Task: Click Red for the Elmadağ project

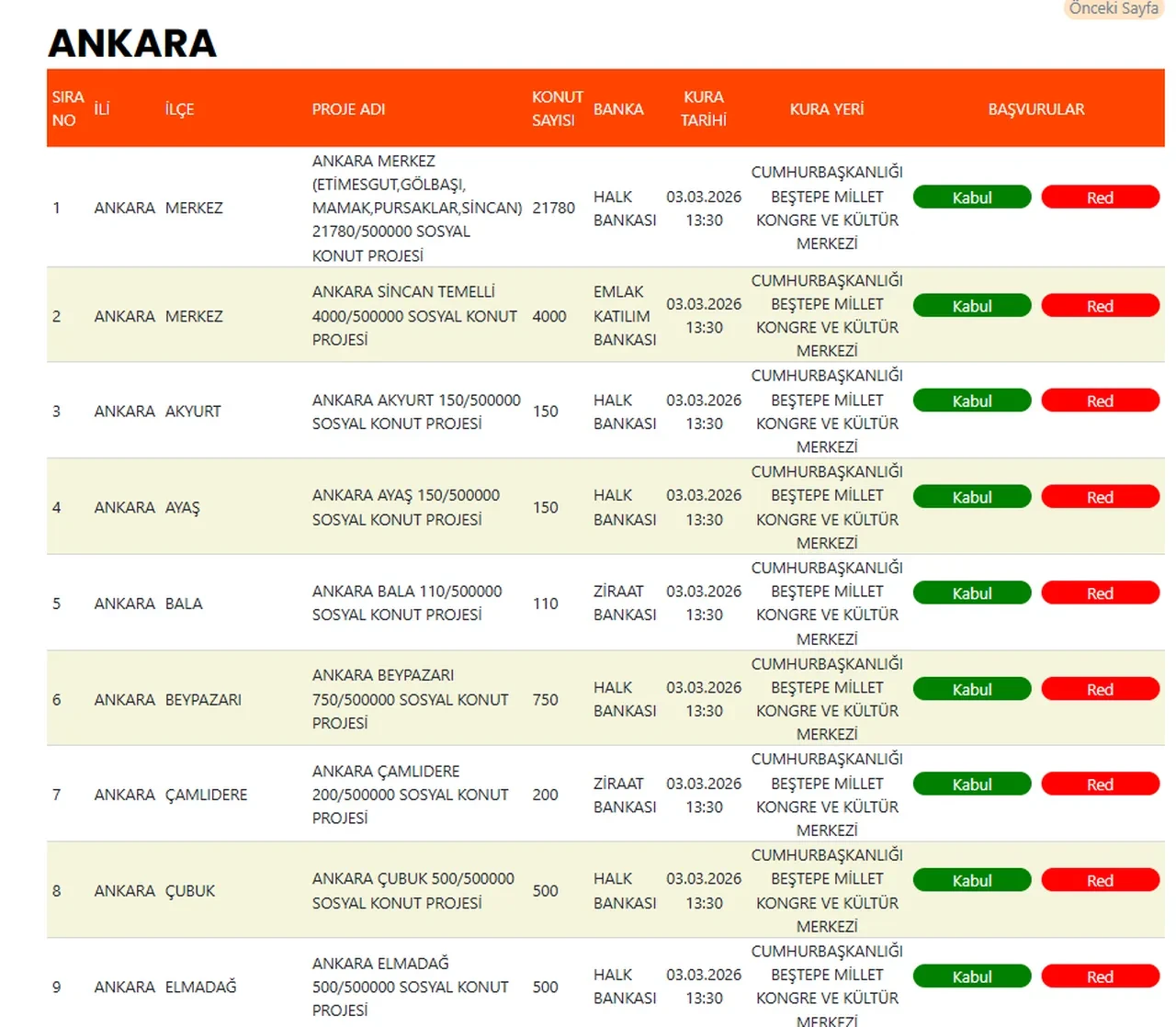Action: [x=1100, y=976]
